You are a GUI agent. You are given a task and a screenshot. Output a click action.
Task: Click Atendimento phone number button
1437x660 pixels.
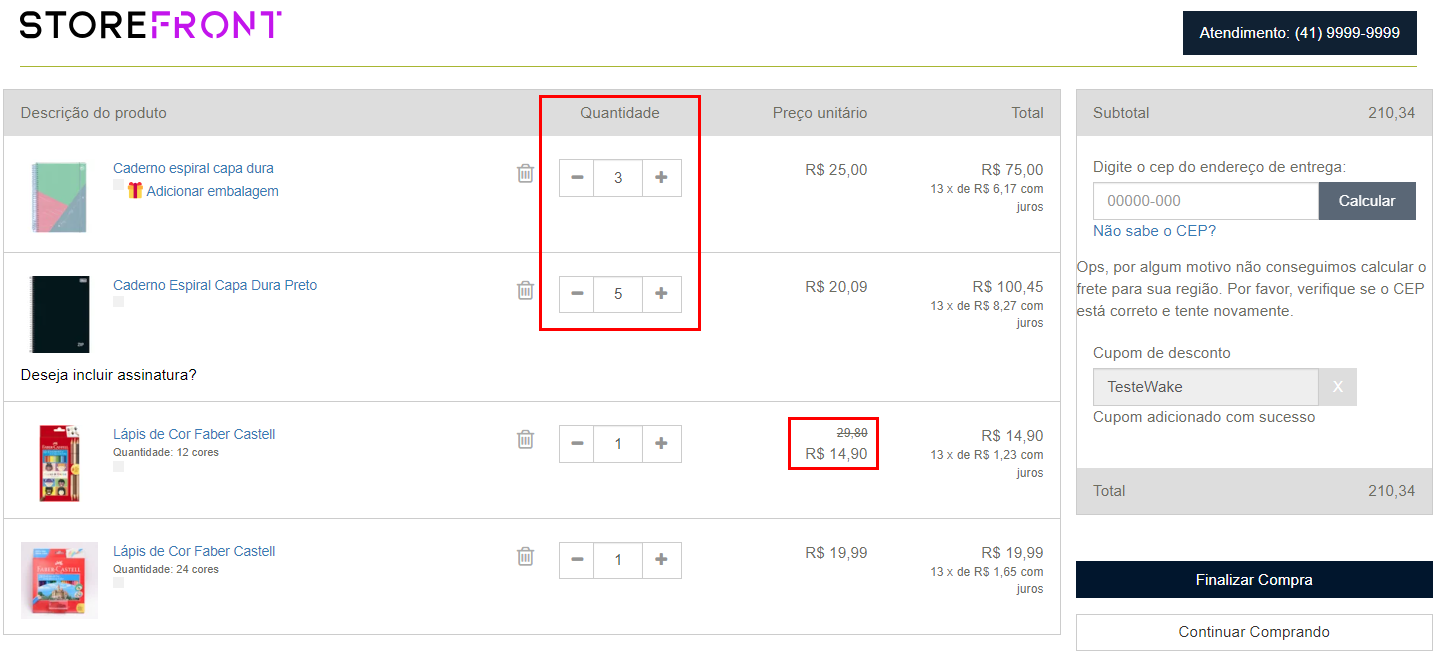coord(1299,33)
